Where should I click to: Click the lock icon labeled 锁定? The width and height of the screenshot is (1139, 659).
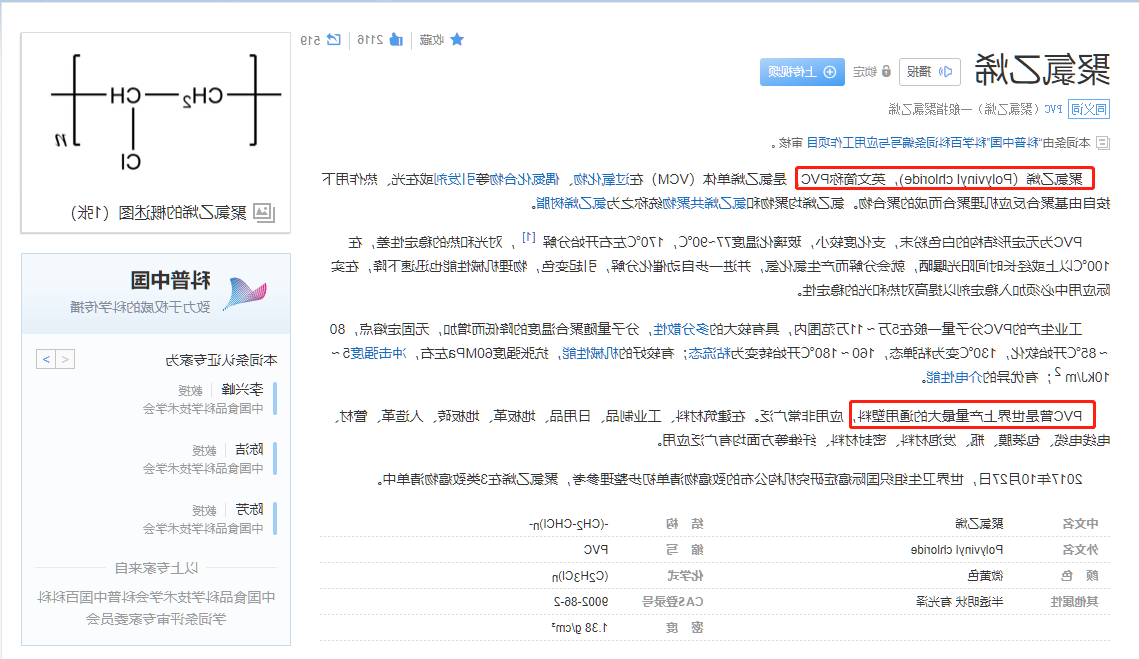pyautogui.click(x=886, y=71)
